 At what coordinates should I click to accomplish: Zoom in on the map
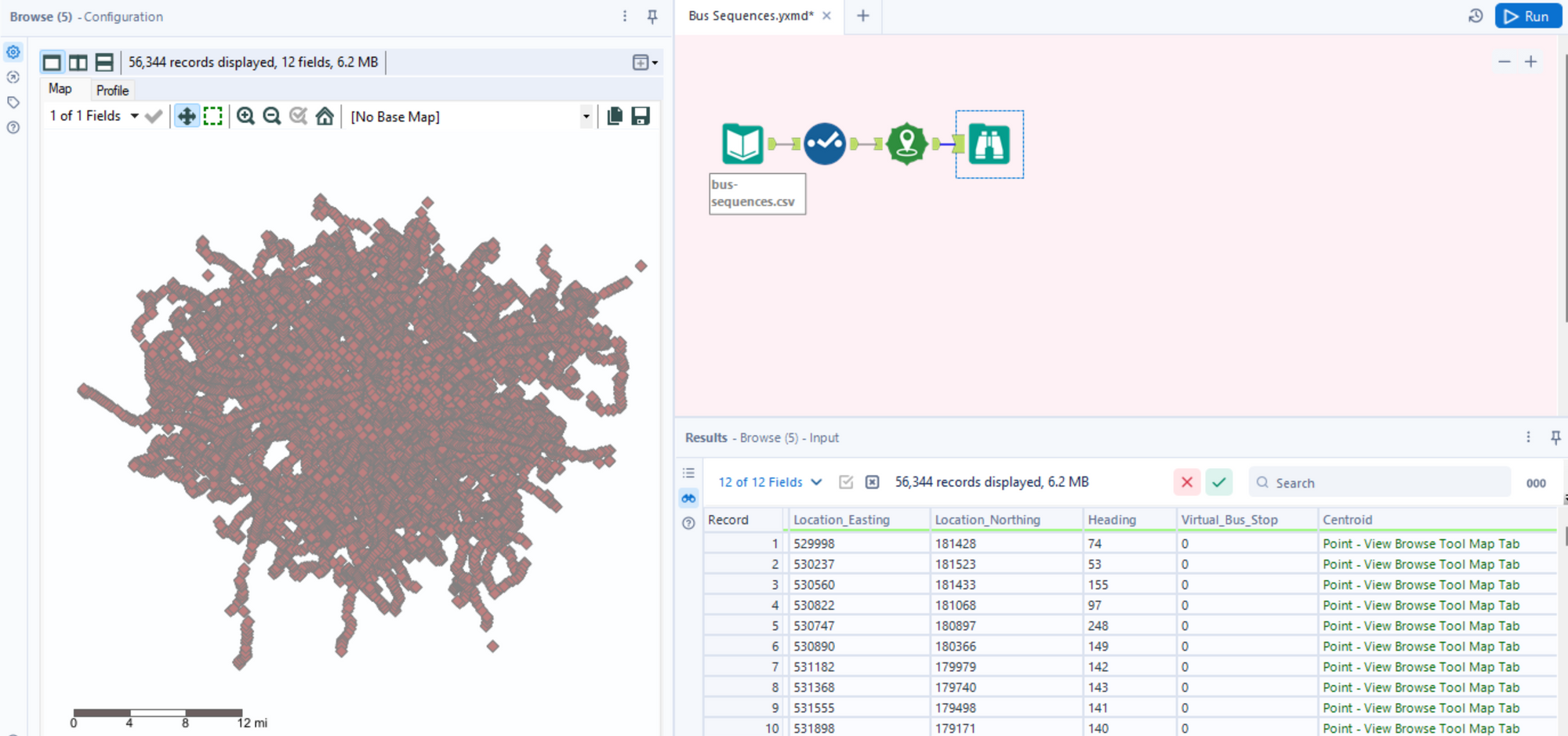click(245, 117)
